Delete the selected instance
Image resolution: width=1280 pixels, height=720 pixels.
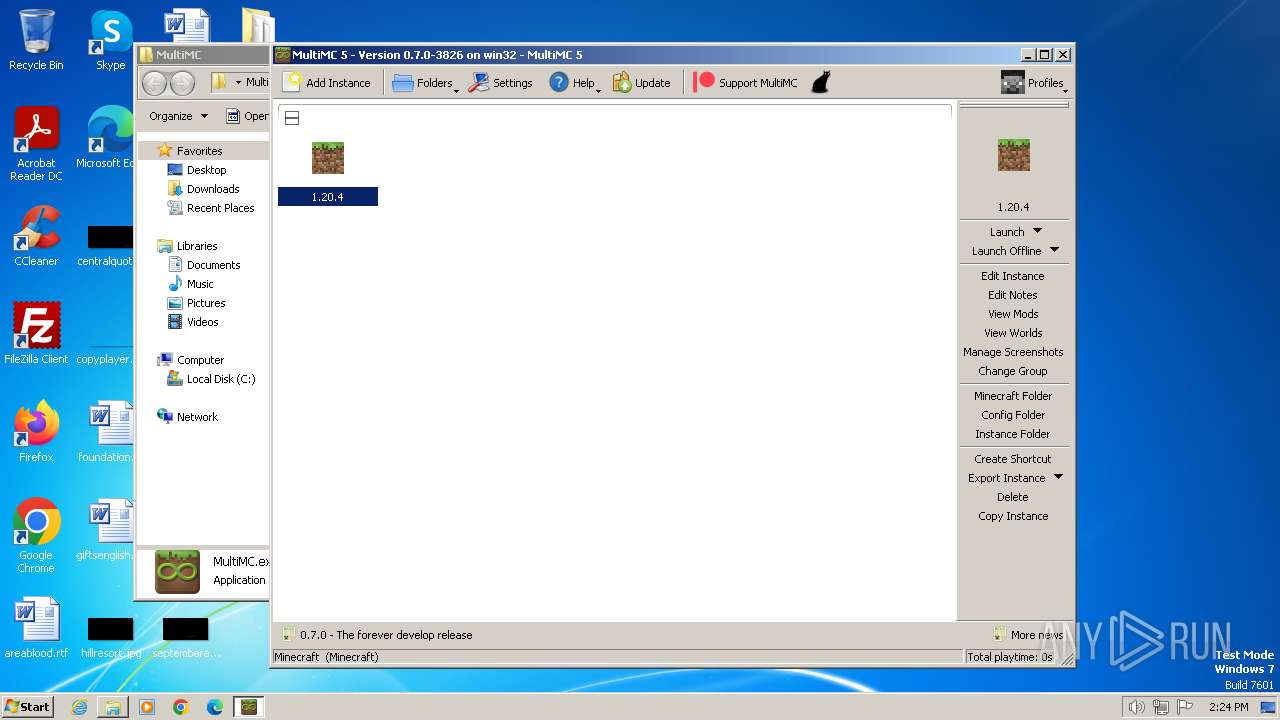[1013, 497]
